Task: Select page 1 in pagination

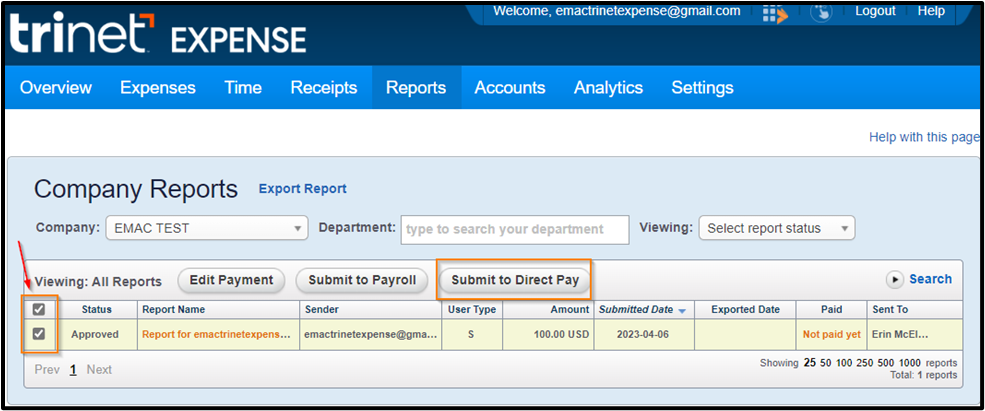Action: (x=73, y=370)
